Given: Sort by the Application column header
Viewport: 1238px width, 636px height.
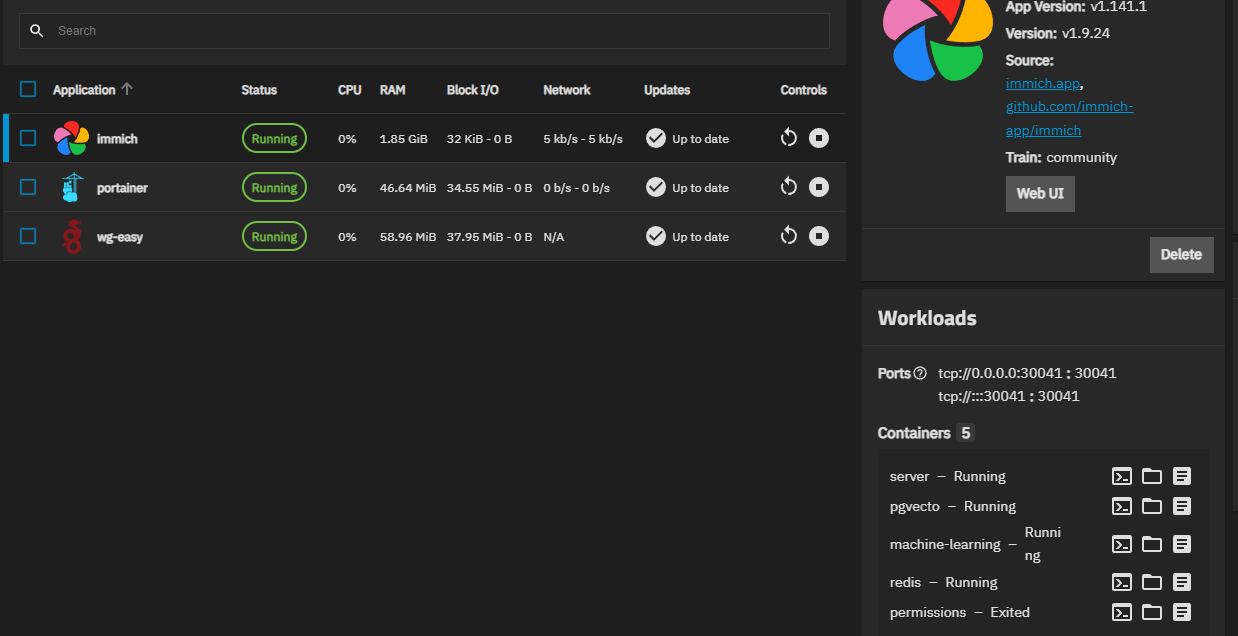Looking at the screenshot, I should click(x=84, y=90).
